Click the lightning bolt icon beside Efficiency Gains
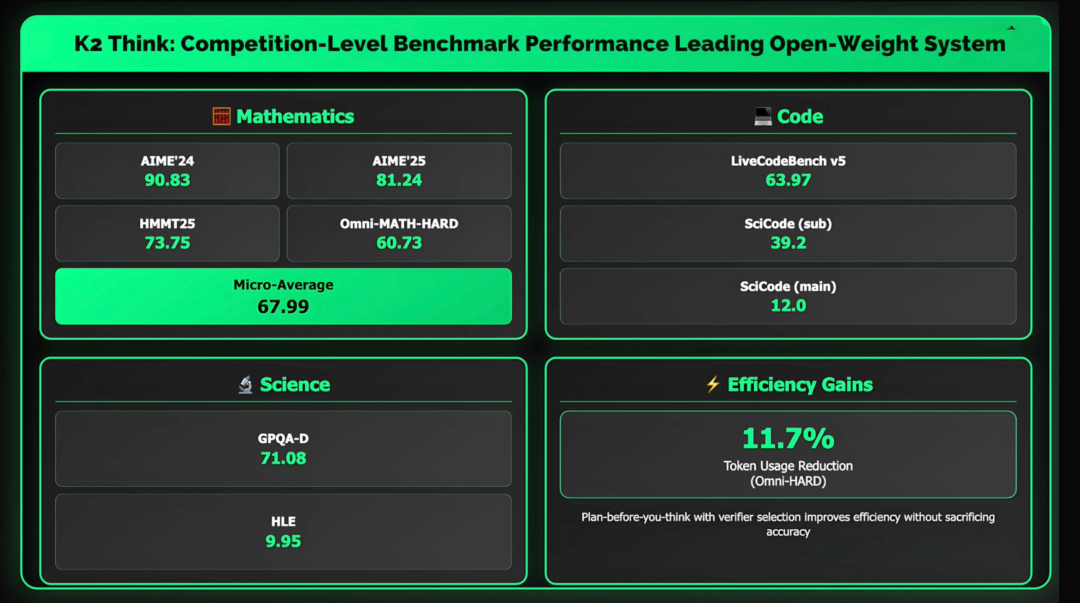The width and height of the screenshot is (1080, 603). pyautogui.click(x=712, y=385)
